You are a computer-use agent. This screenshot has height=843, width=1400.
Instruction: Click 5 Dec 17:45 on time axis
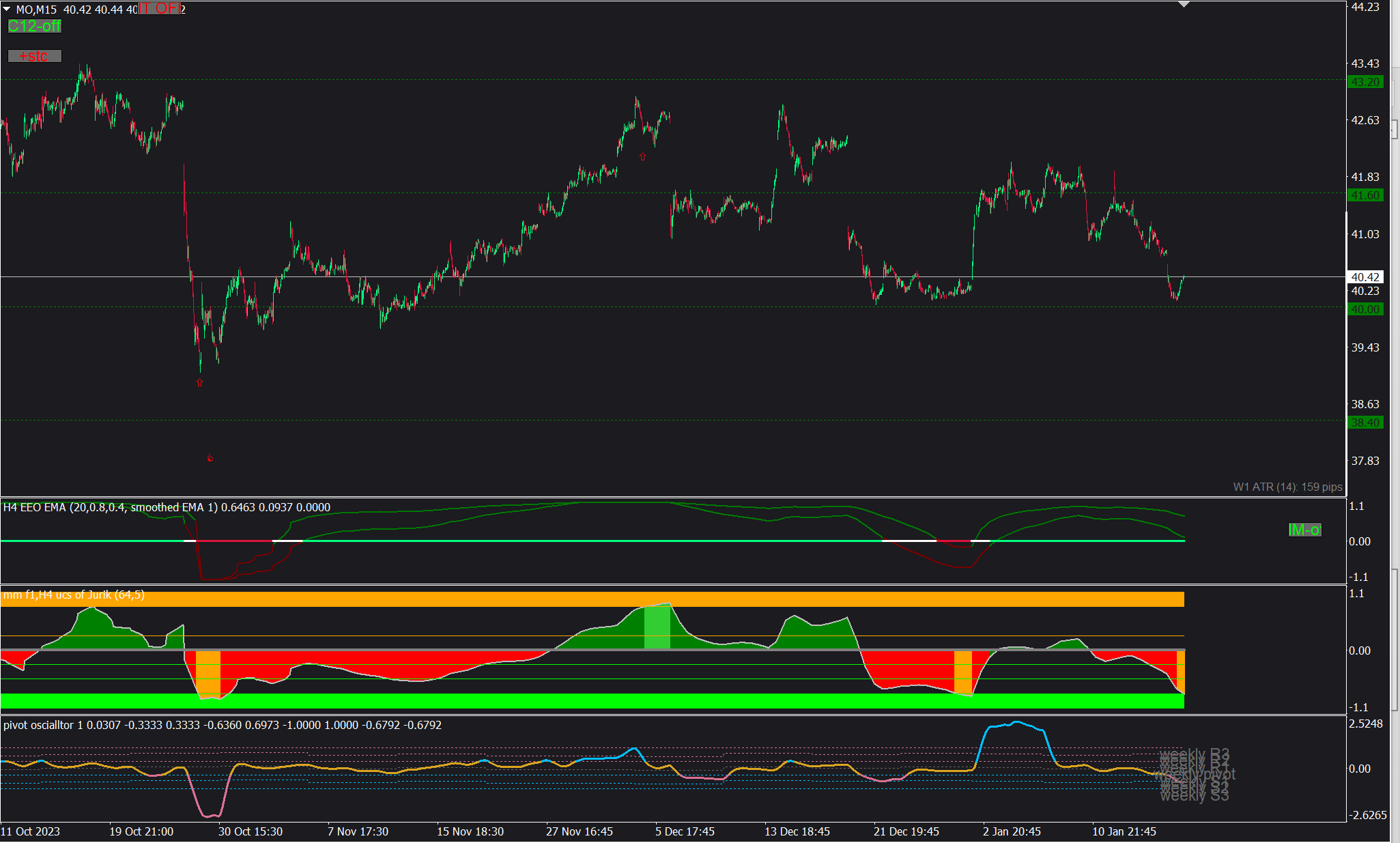685,831
